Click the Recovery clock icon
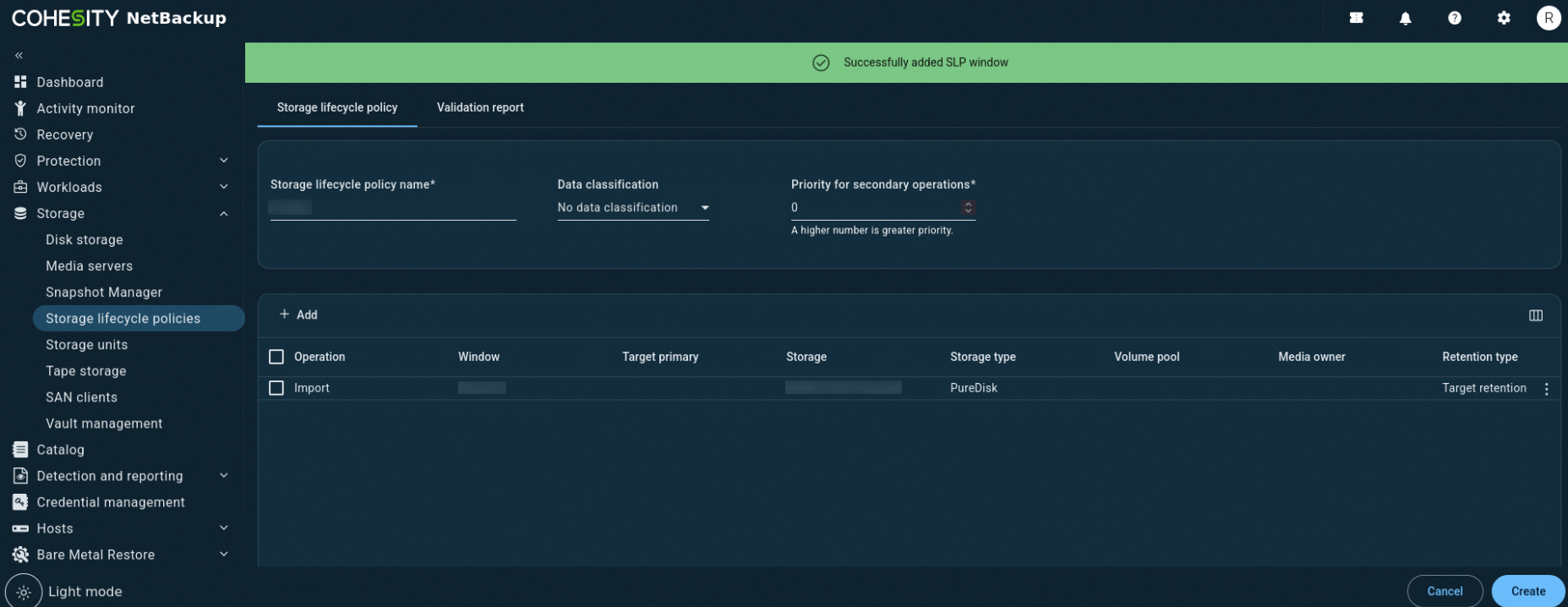Screen dimensions: 1568x607 tap(20, 134)
